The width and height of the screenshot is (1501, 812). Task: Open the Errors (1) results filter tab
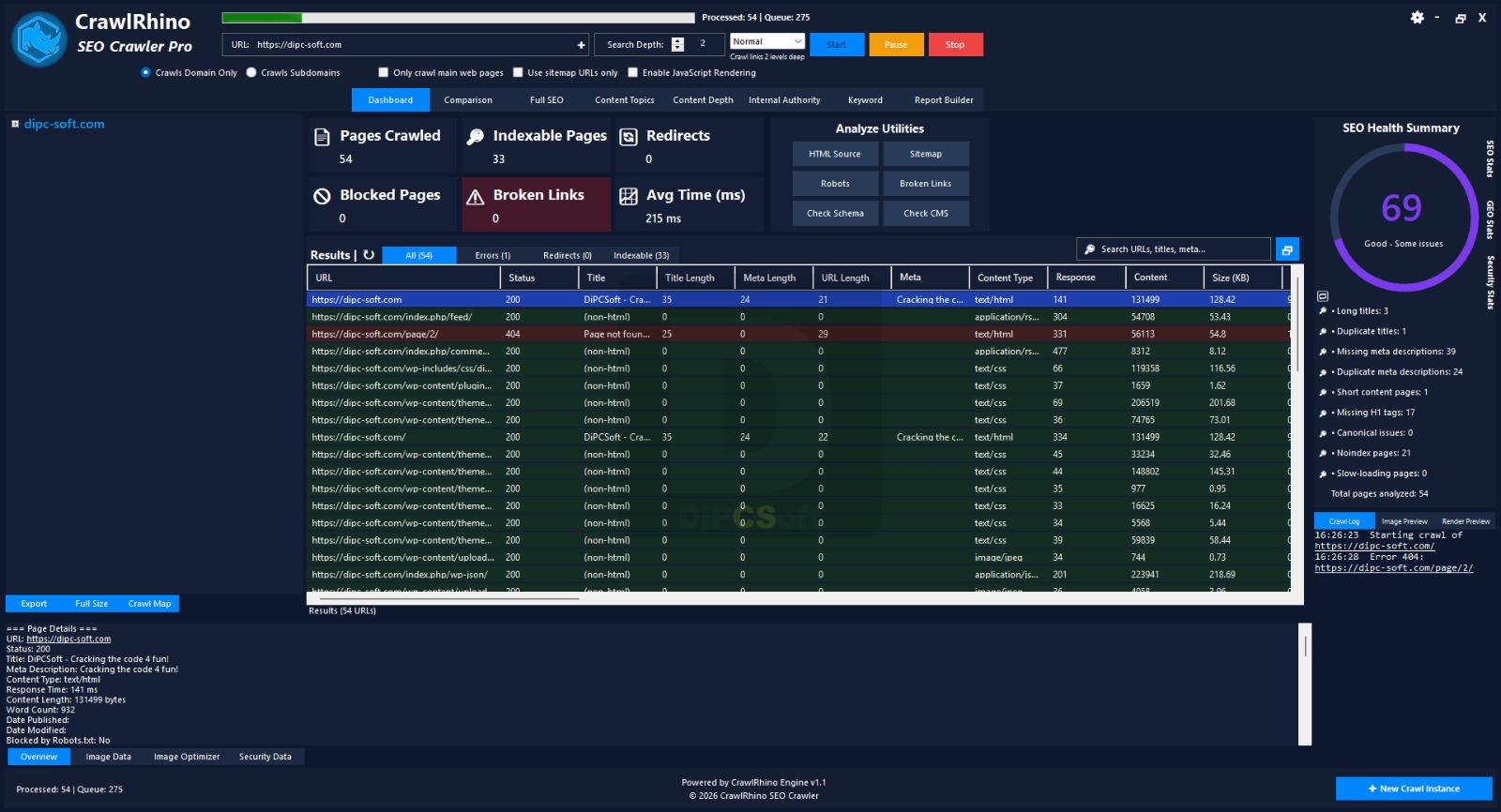click(x=493, y=255)
